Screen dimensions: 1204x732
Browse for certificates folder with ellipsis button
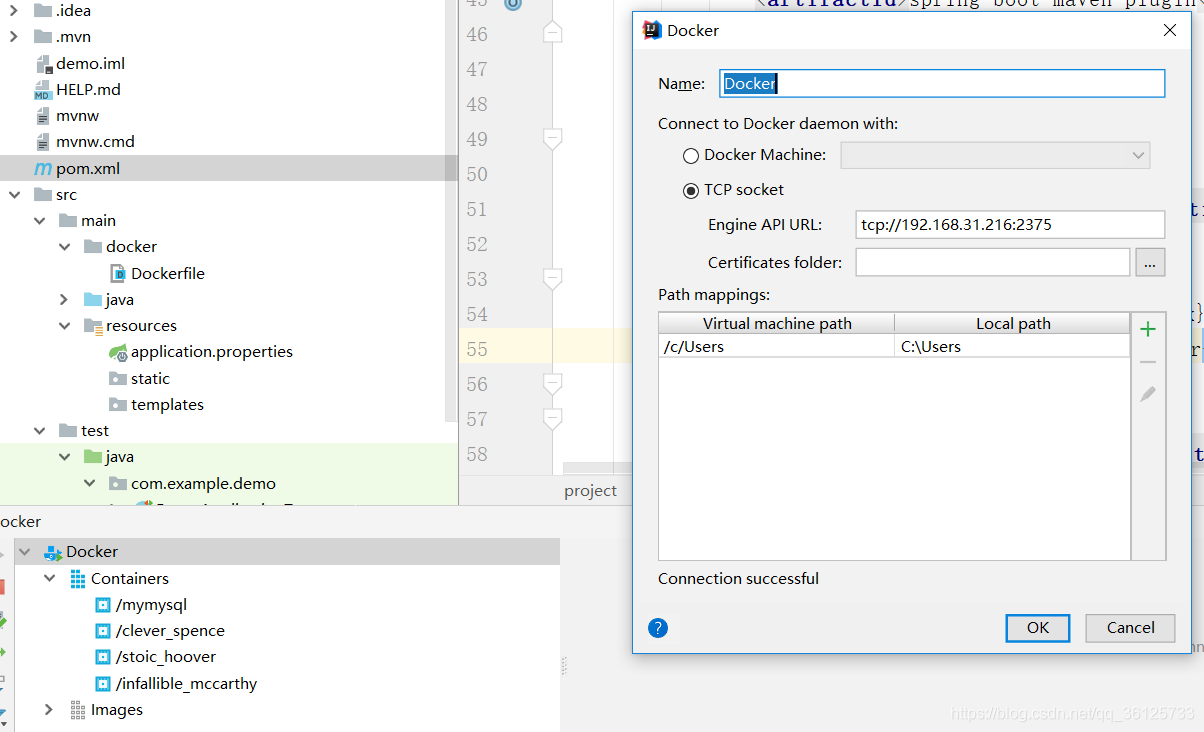1150,262
